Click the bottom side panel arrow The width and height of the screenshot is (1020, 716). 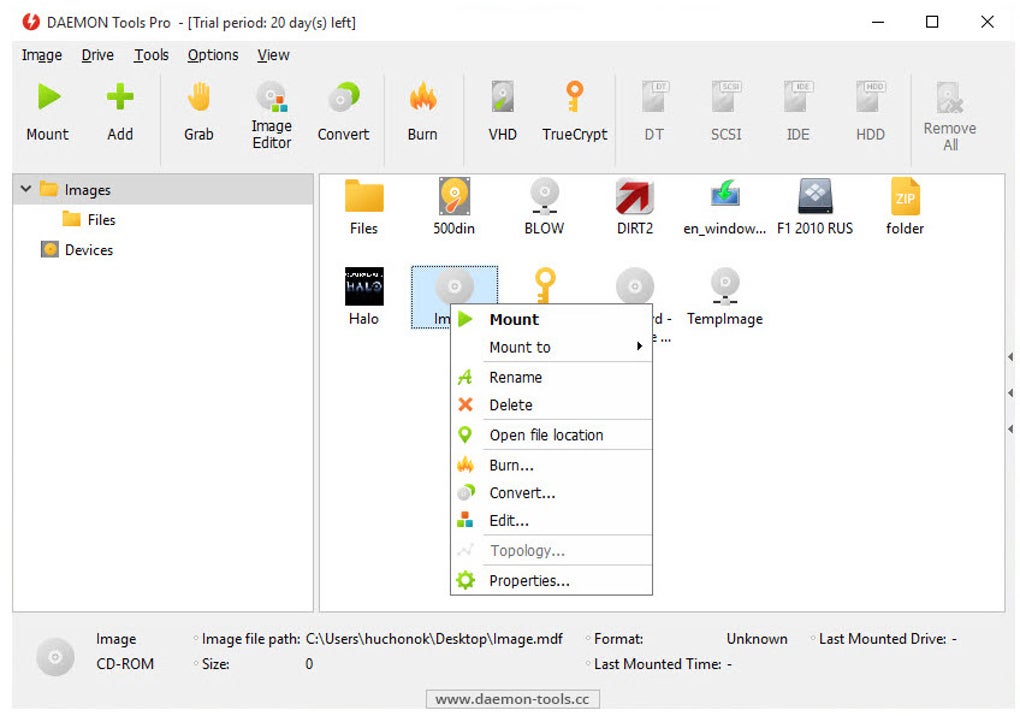[1010, 429]
